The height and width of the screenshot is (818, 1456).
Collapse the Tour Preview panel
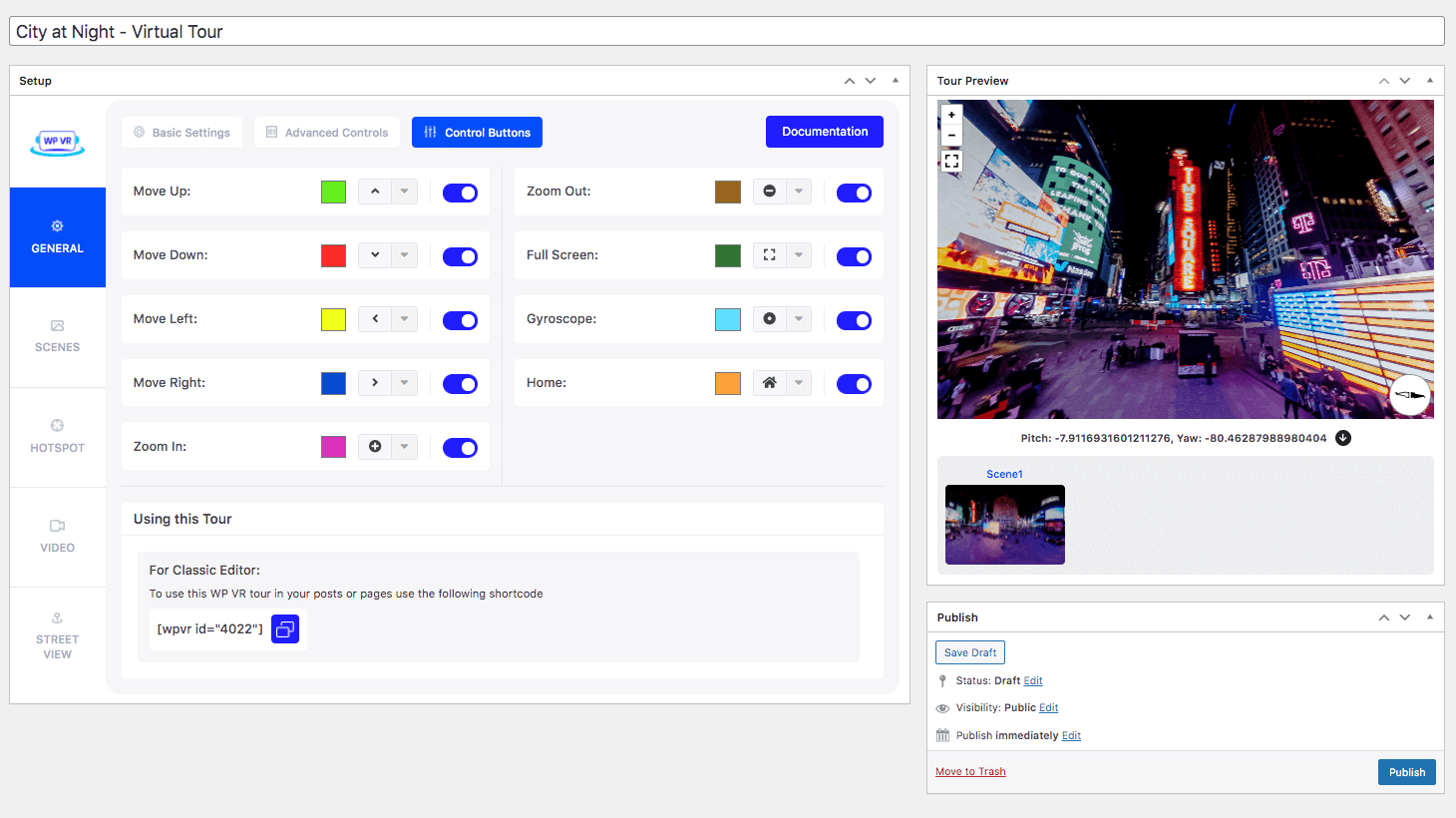(1430, 81)
